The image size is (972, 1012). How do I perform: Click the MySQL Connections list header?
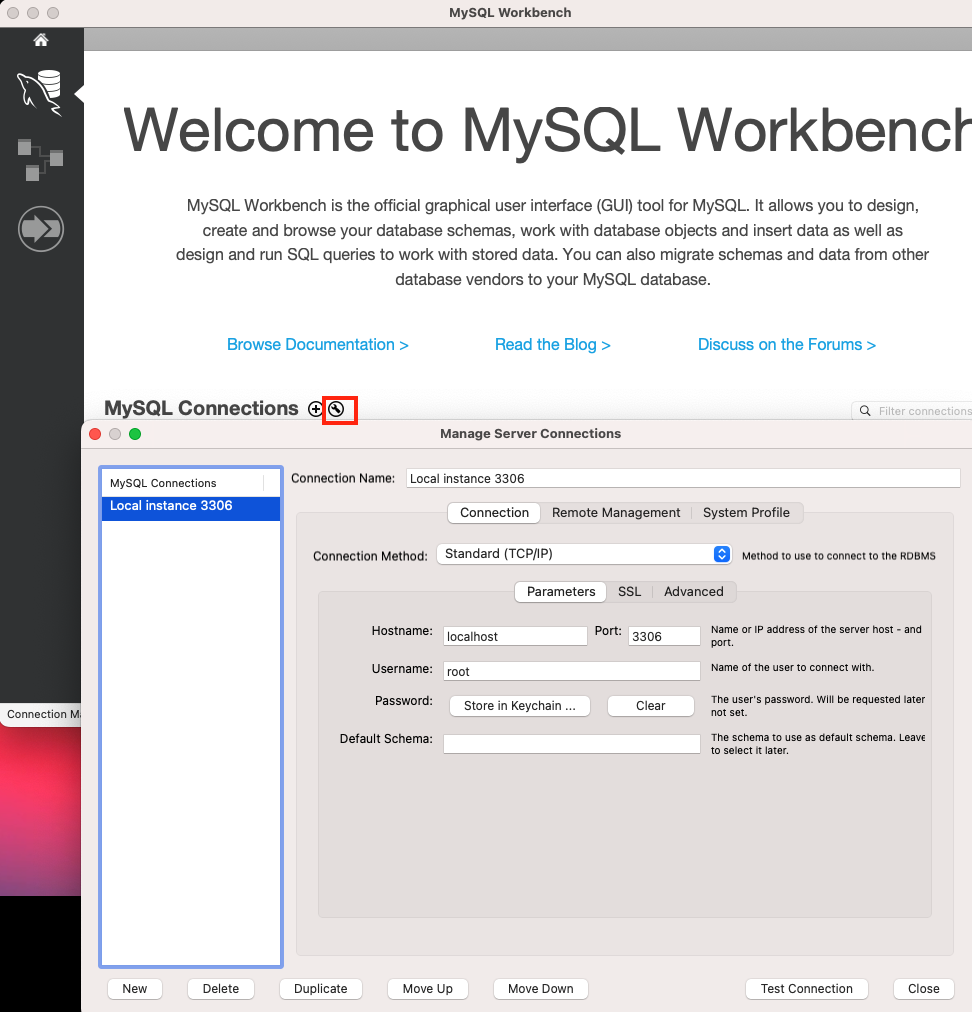(x=191, y=483)
